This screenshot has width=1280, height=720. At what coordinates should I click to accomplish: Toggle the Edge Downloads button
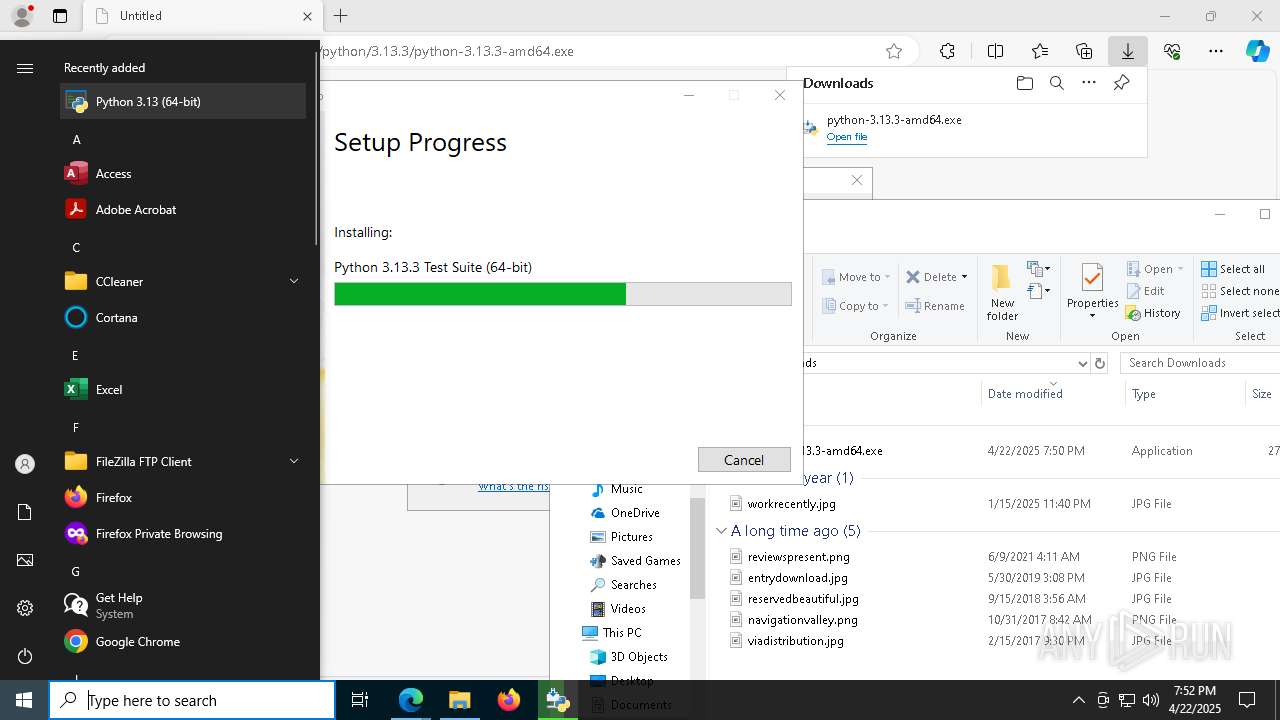tap(1127, 51)
